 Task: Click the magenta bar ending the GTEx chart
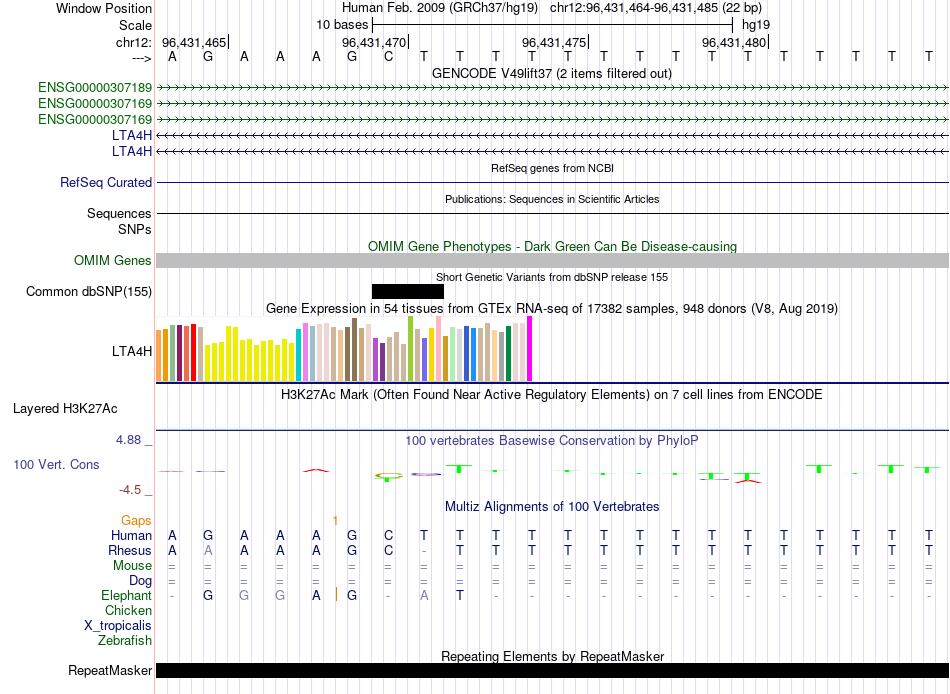530,349
